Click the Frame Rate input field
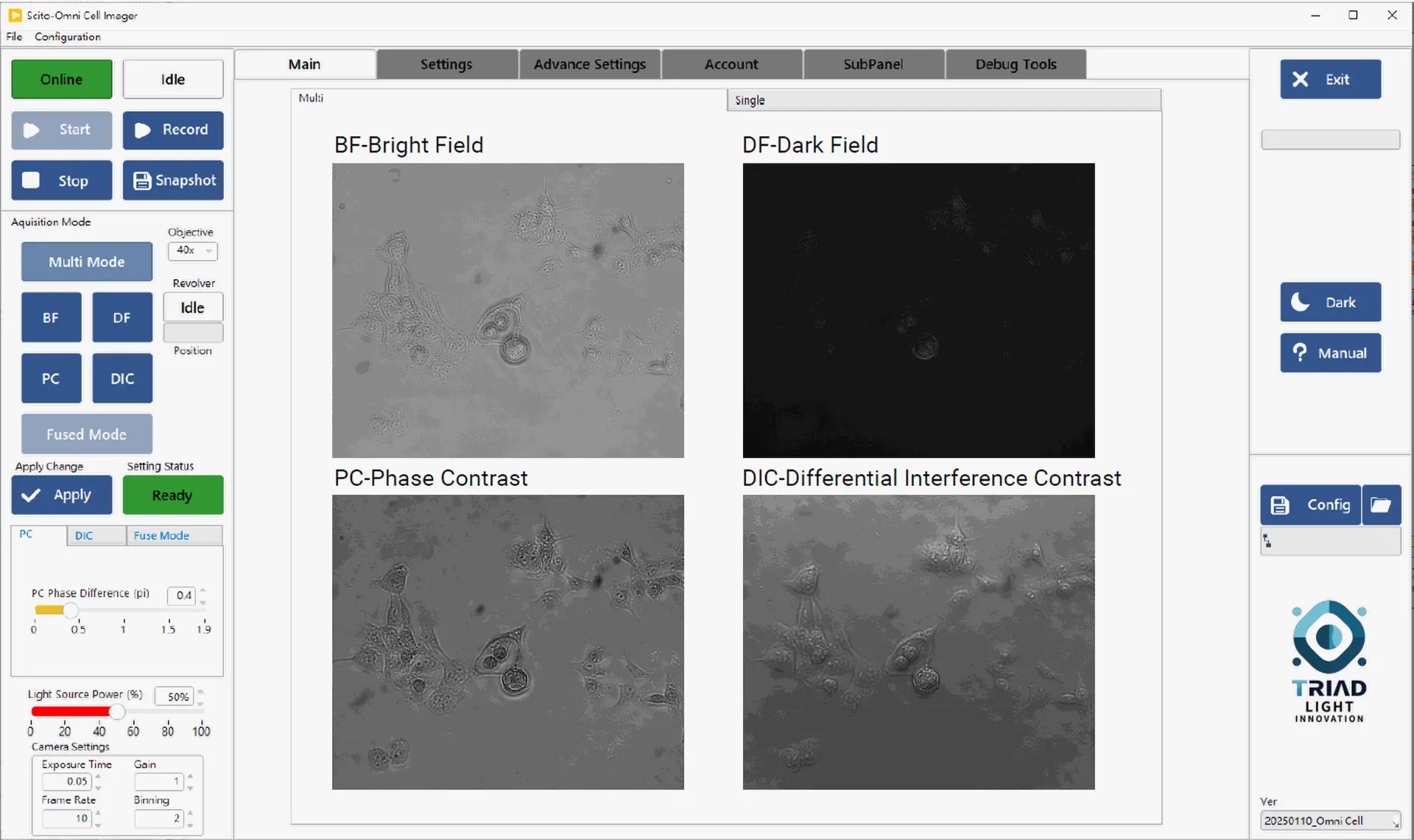The width and height of the screenshot is (1414, 840). (x=67, y=819)
